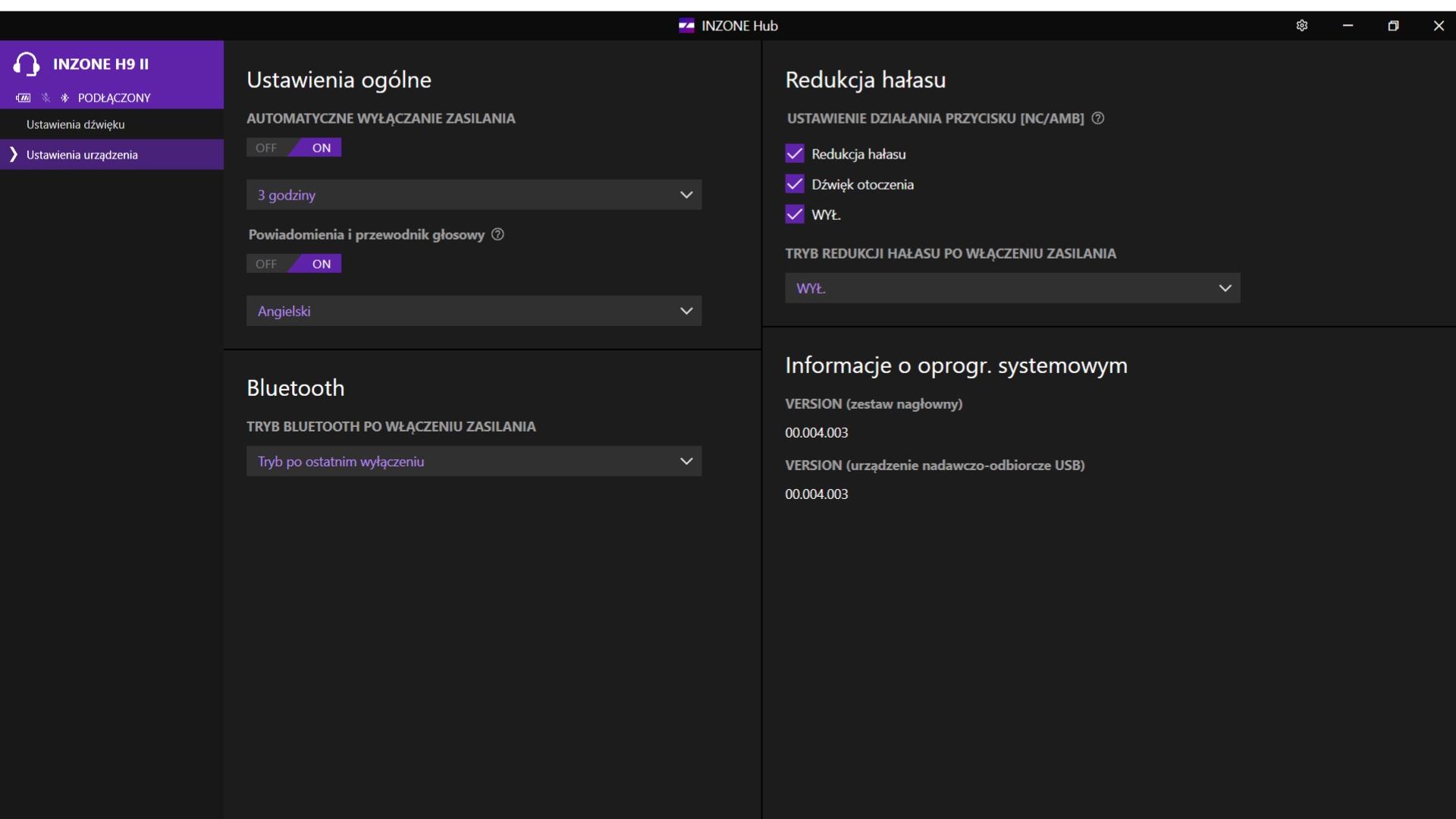Viewport: 1456px width, 819px height.
Task: Open the Angielski language dropdown
Action: click(474, 311)
